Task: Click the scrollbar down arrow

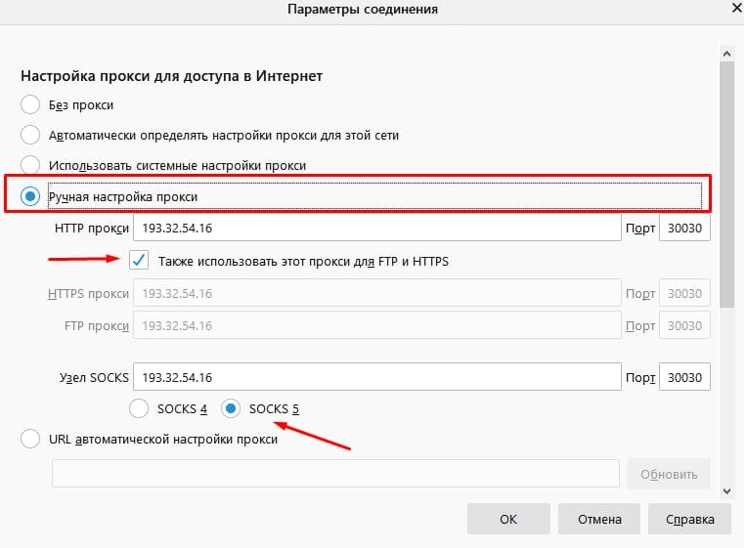Action: [726, 491]
